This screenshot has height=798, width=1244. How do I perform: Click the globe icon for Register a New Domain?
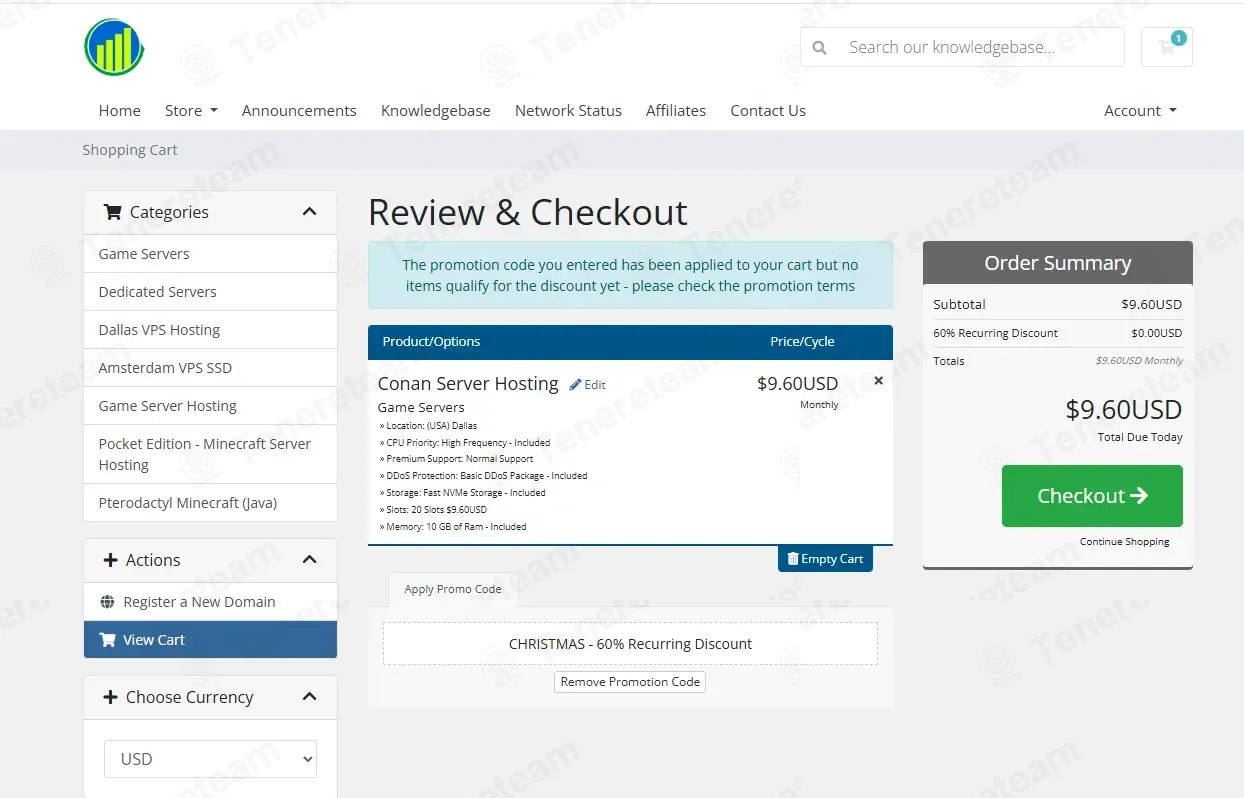[108, 602]
